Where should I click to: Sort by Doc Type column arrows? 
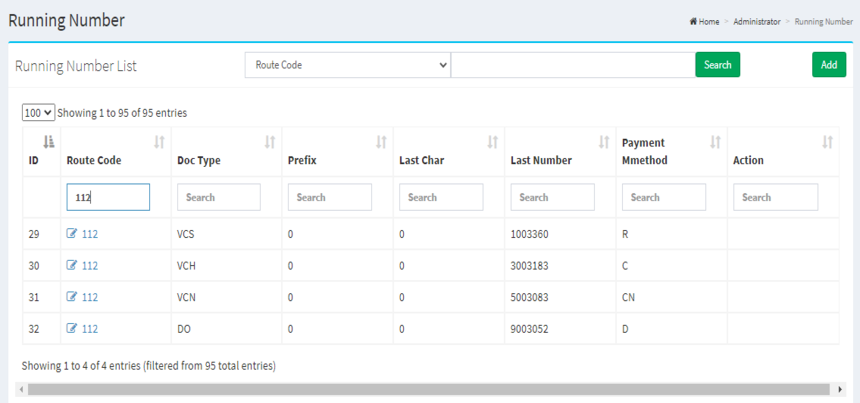tap(269, 143)
